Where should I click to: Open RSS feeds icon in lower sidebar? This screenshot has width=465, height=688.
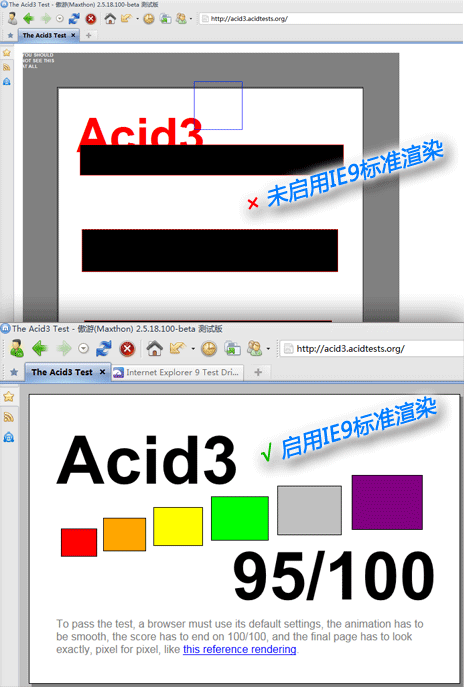[9, 417]
